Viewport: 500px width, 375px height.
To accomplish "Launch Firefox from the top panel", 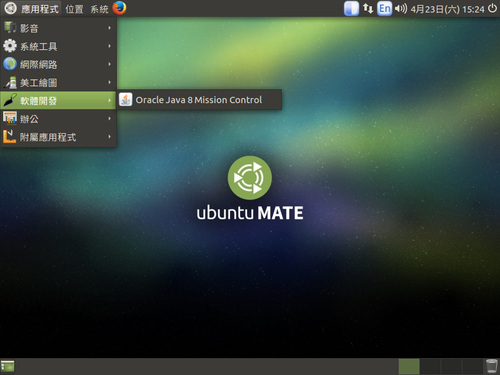I will [x=119, y=8].
